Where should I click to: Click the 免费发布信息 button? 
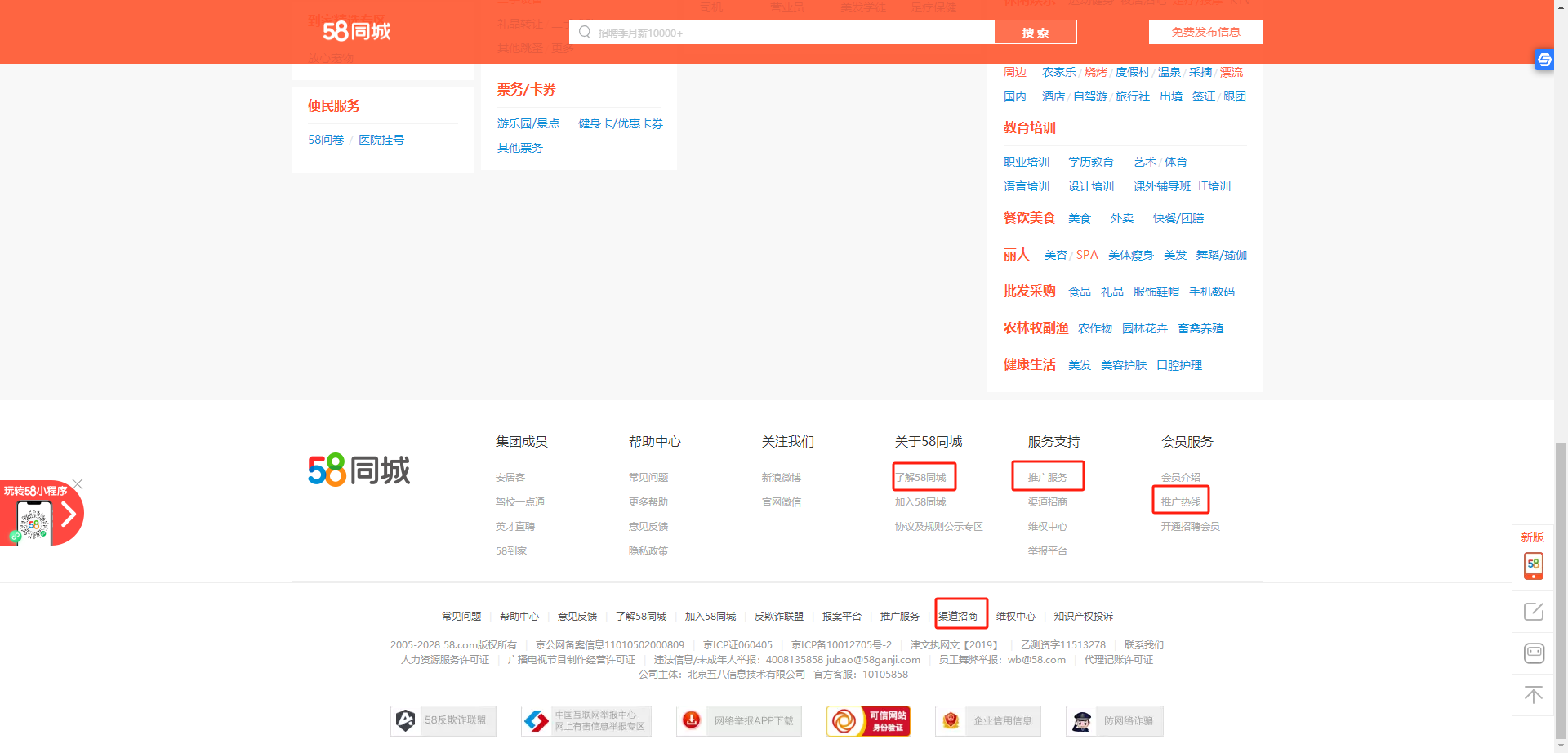(x=1206, y=31)
